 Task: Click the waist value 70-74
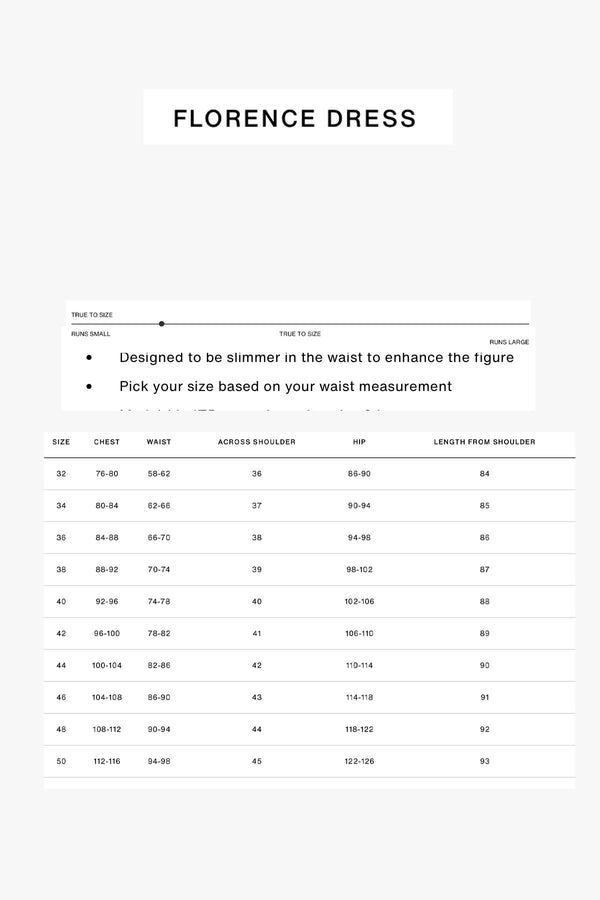(159, 569)
